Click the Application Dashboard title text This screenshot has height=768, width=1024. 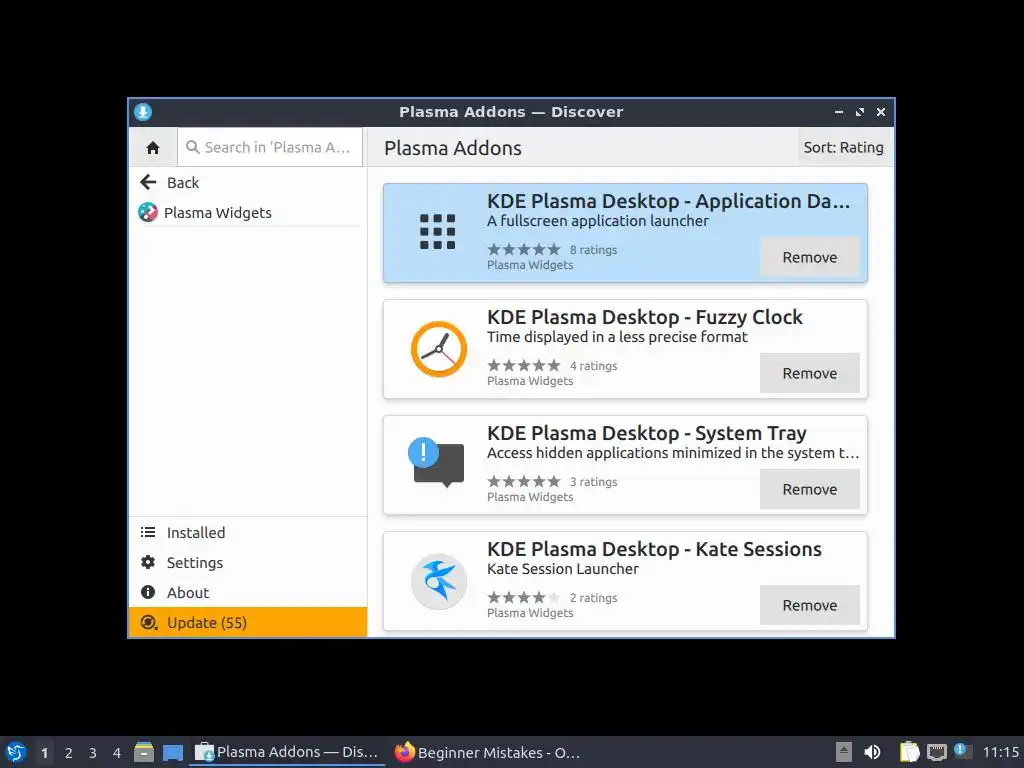click(669, 201)
